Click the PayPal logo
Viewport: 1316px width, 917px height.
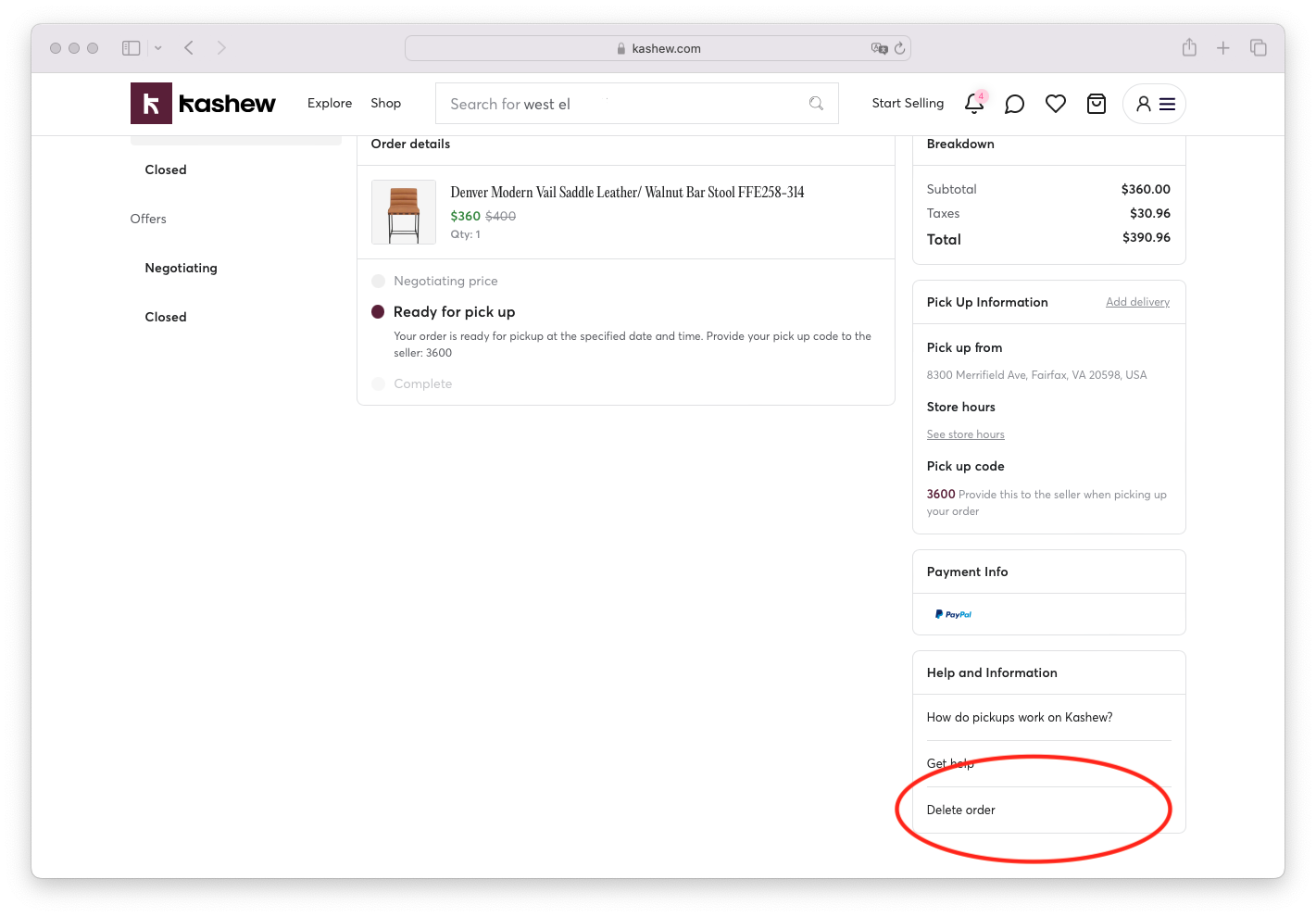tap(953, 614)
